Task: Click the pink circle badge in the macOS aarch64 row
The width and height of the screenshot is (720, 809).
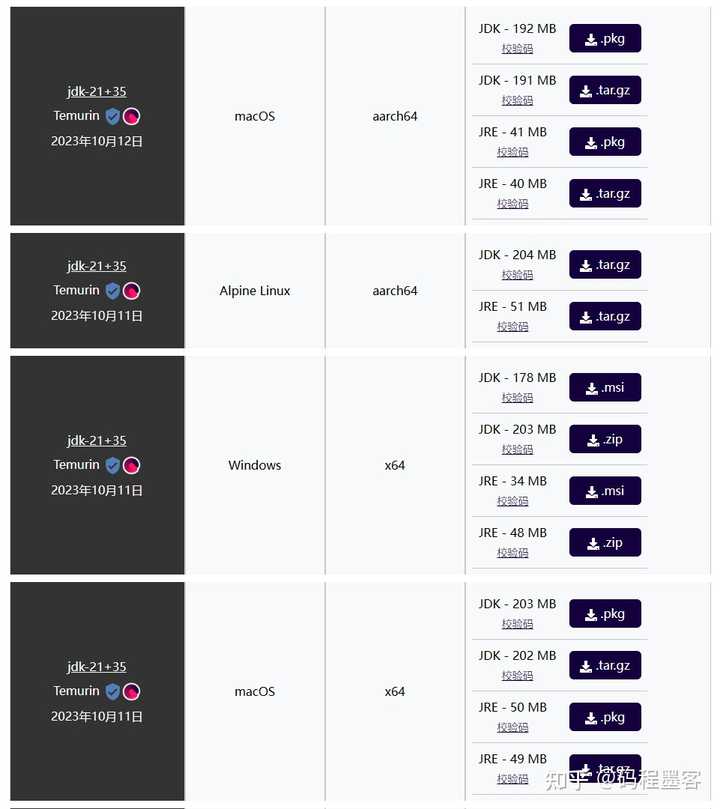Action: (x=131, y=117)
